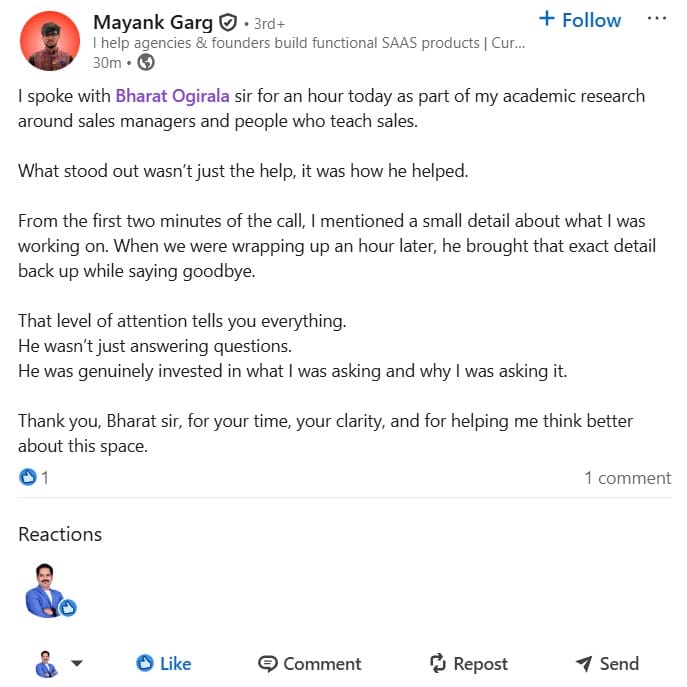
Task: Click the Reactions section heading
Action: pyautogui.click(x=60, y=534)
